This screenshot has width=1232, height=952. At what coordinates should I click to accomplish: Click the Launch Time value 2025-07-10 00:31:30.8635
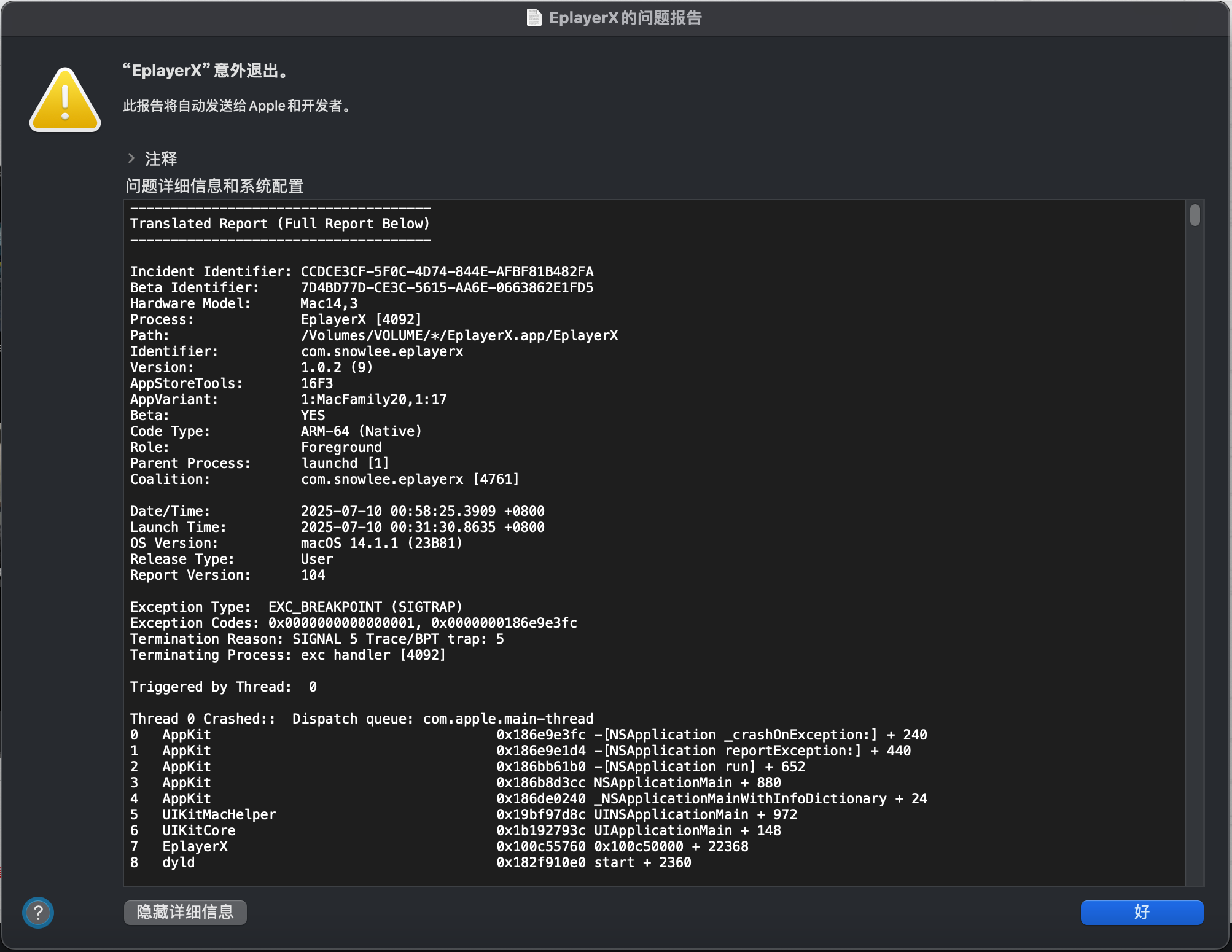[398, 527]
